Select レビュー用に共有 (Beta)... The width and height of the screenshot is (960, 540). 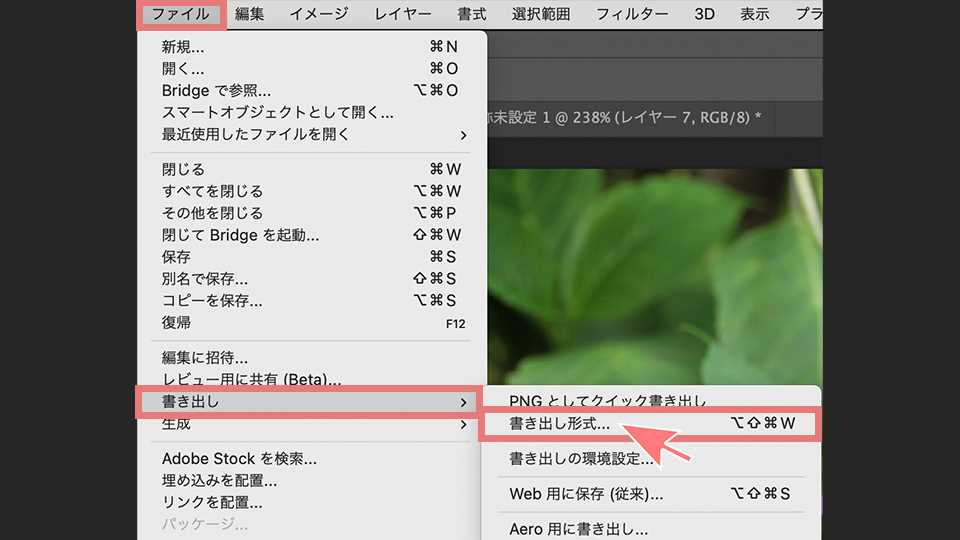pyautogui.click(x=312, y=380)
